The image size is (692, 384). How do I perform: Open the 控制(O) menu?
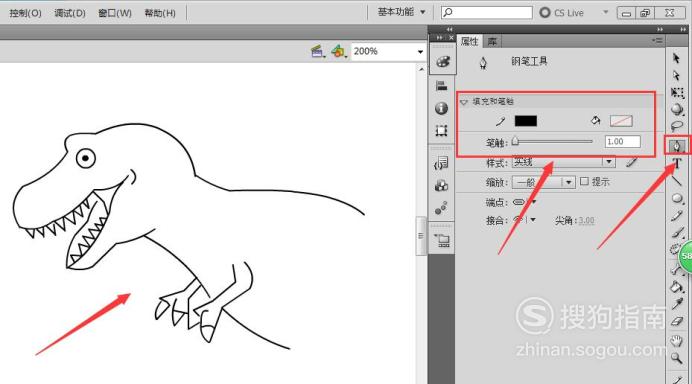click(26, 13)
